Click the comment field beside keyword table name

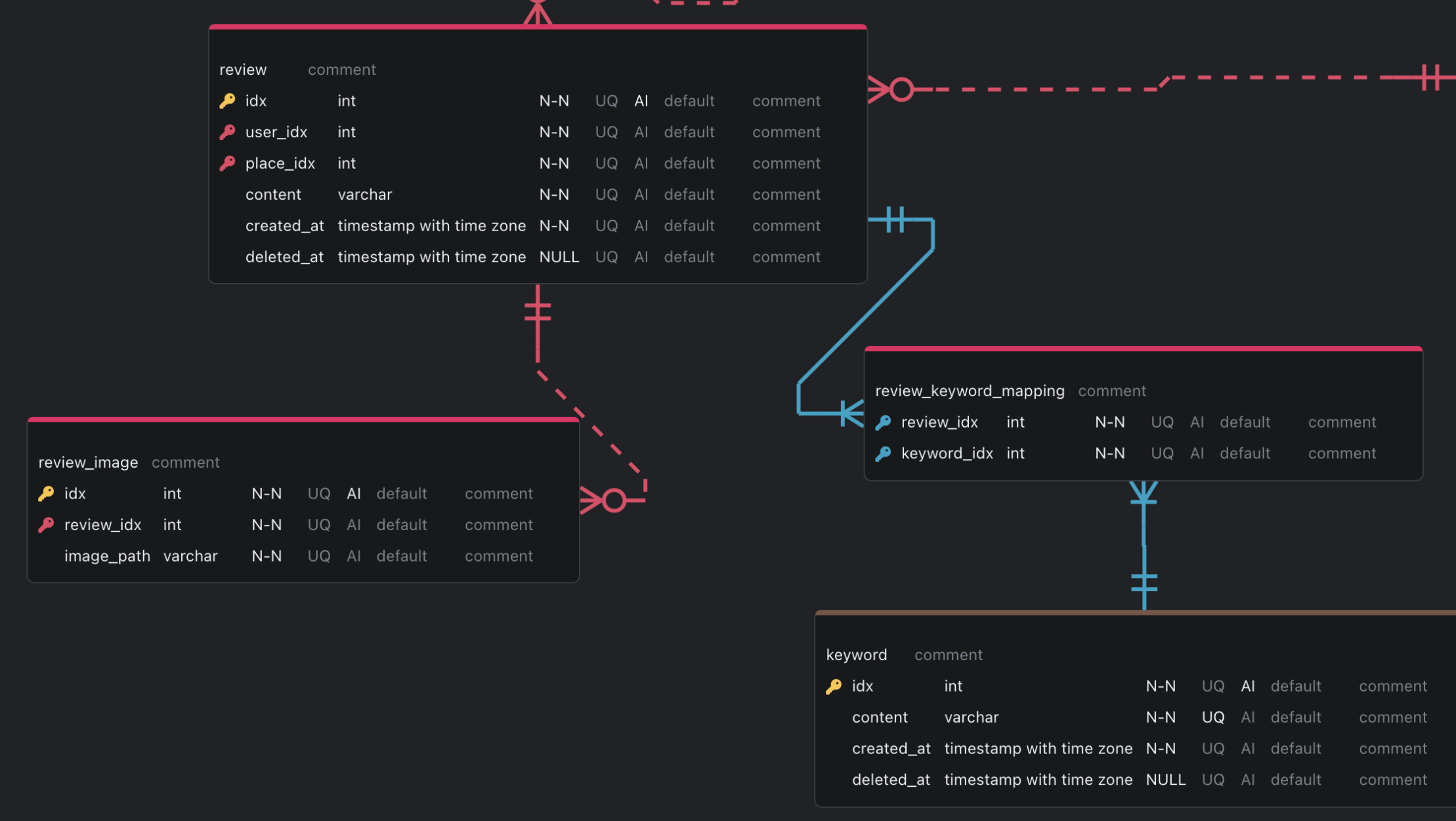[x=948, y=655]
